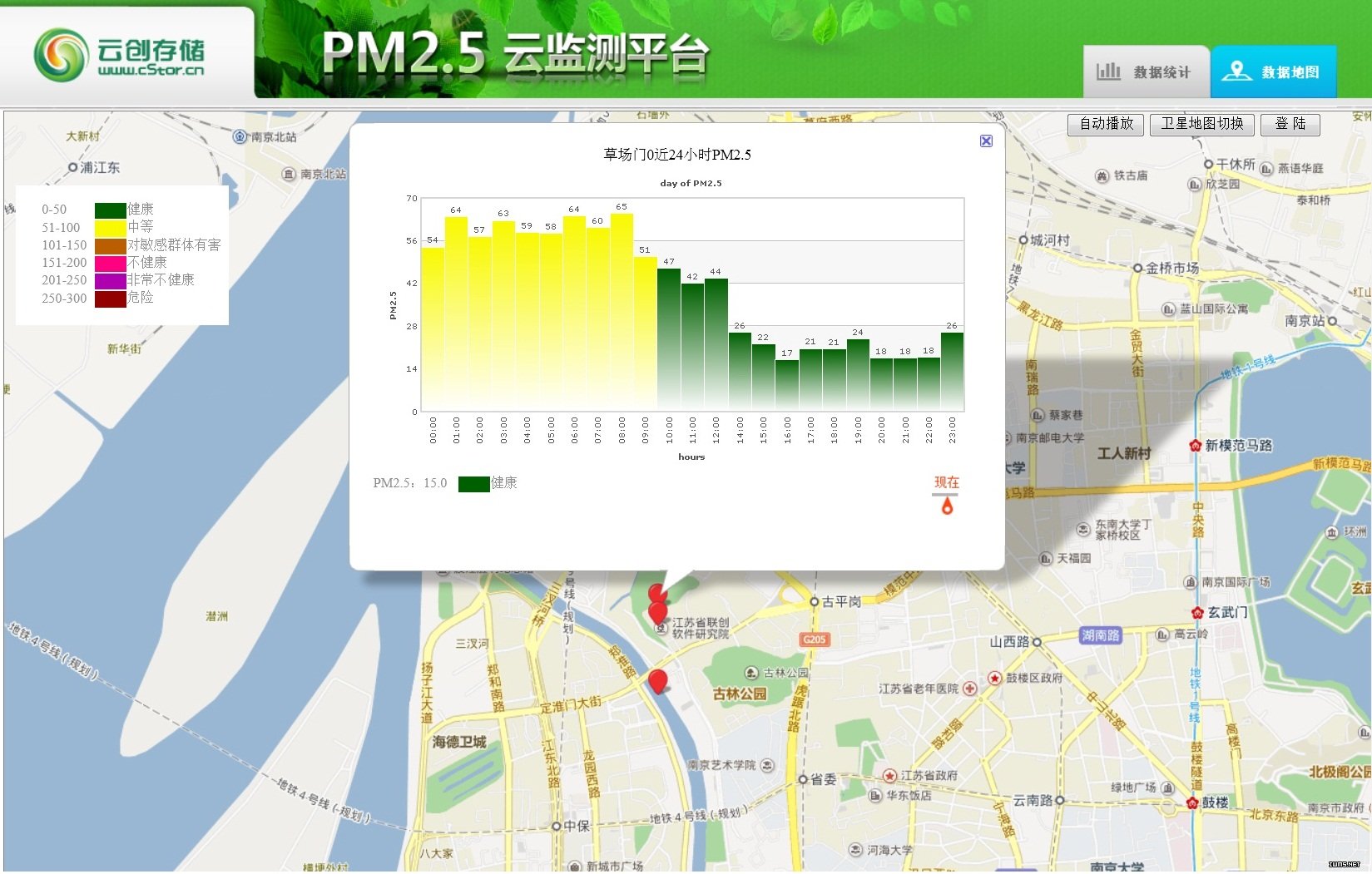This screenshot has width=1372, height=874.
Task: Click the 南京国际广场 building icon
Action: 1191,582
